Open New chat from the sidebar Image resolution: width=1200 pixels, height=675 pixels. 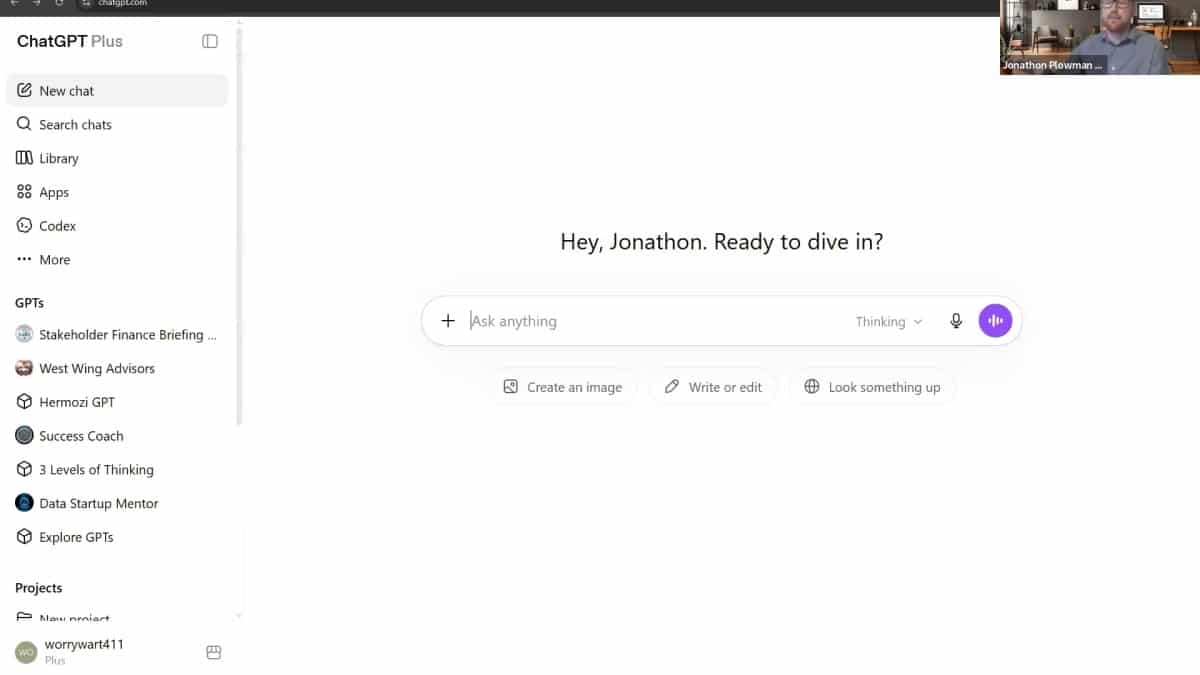pos(117,90)
